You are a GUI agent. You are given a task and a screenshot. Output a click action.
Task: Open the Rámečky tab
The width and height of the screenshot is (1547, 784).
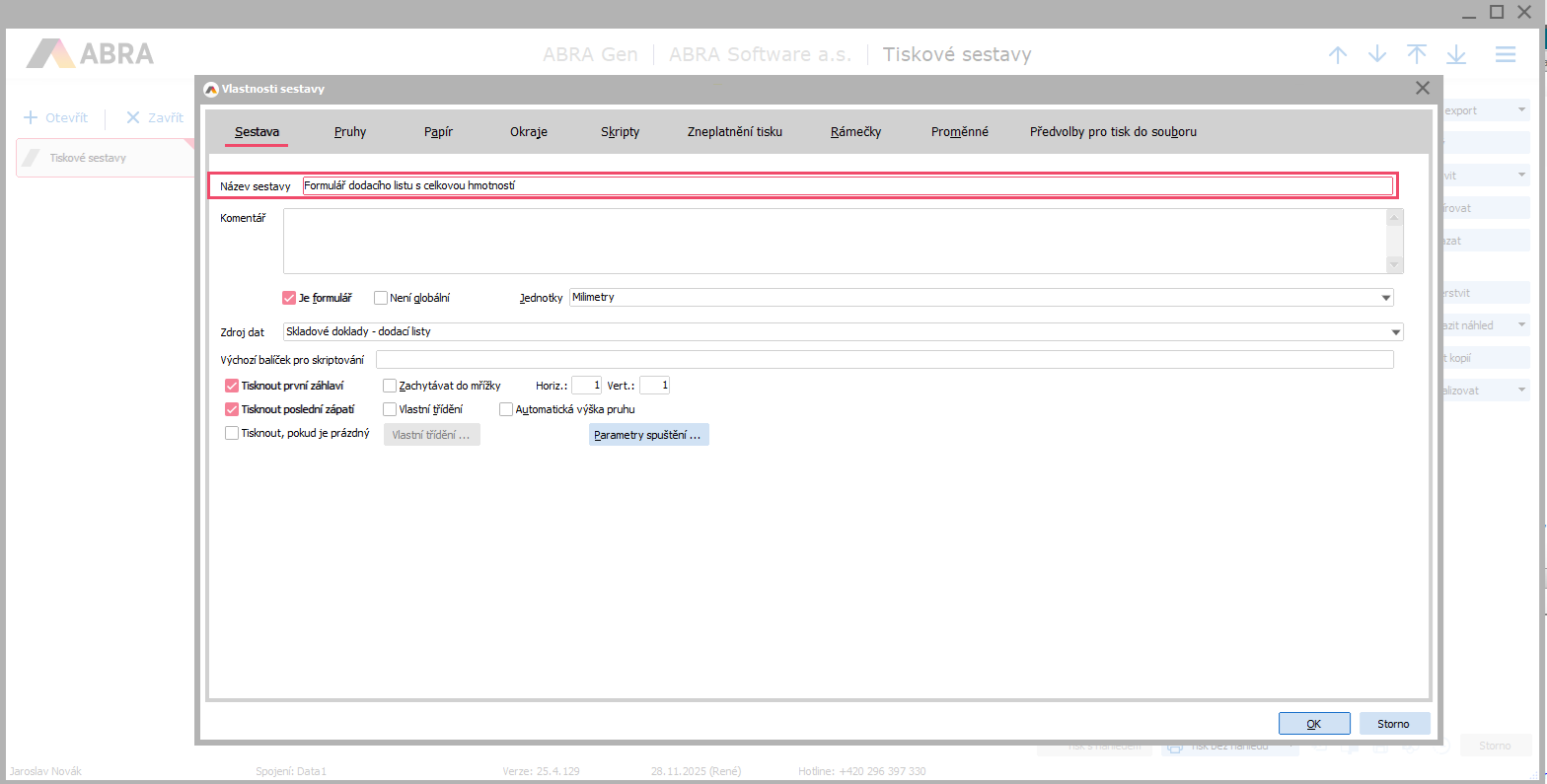coord(855,131)
